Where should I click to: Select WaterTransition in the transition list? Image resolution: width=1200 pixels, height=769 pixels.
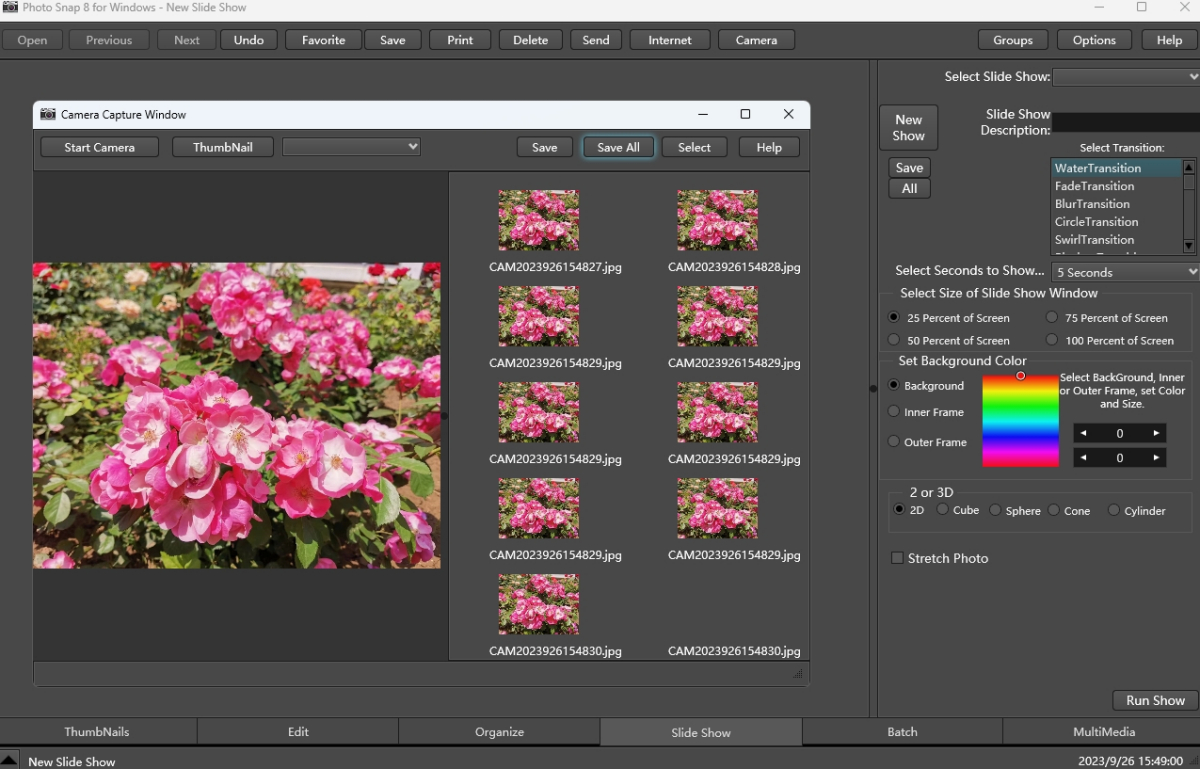pyautogui.click(x=1117, y=168)
